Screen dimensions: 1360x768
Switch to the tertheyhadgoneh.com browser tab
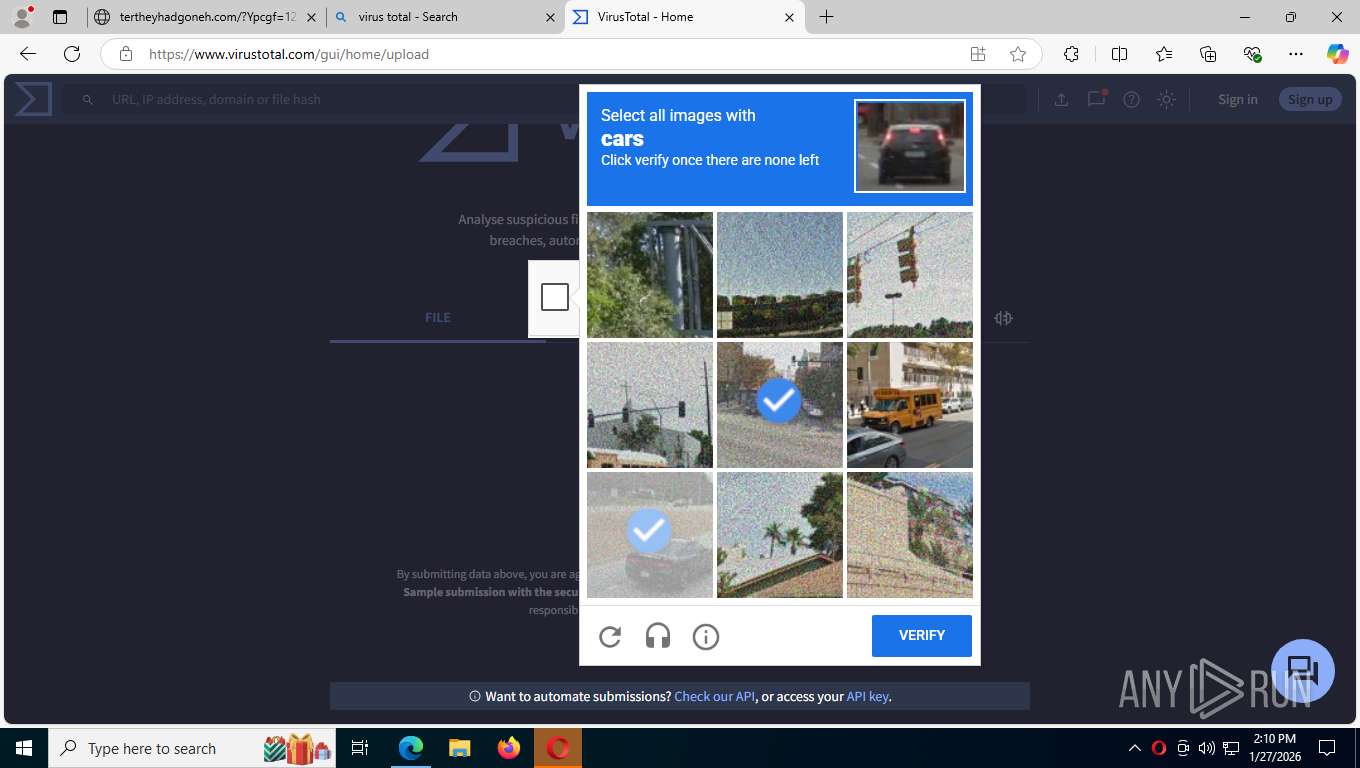tap(205, 17)
